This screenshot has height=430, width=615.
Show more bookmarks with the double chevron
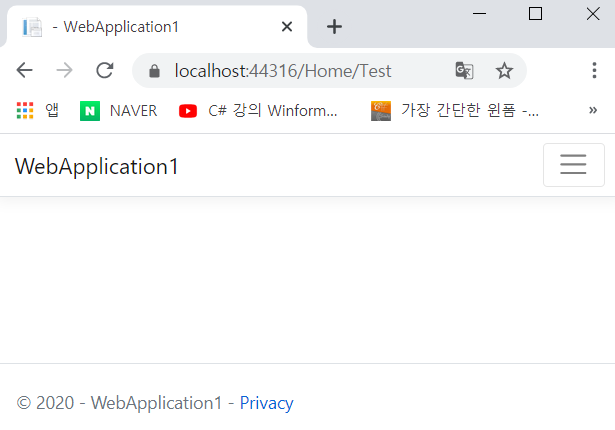pos(593,110)
